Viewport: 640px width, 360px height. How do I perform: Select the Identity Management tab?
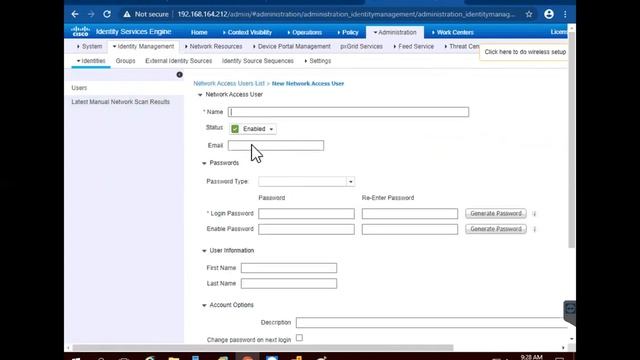tap(143, 47)
